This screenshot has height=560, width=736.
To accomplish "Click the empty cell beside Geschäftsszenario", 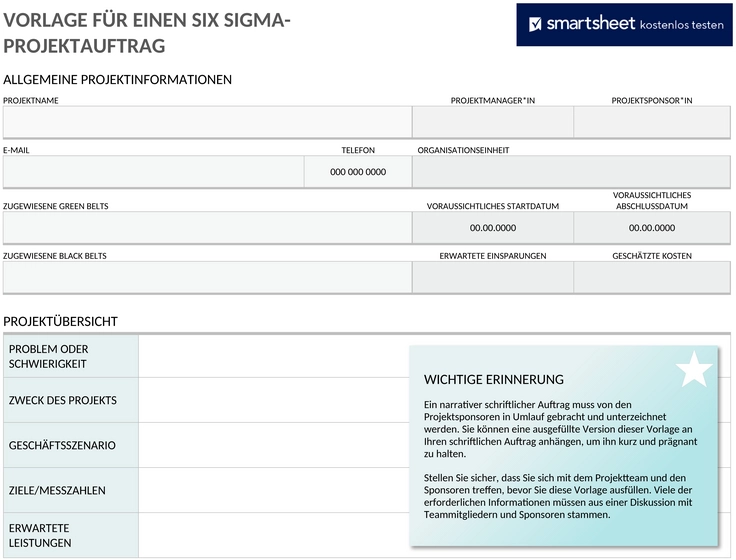I will click(274, 445).
